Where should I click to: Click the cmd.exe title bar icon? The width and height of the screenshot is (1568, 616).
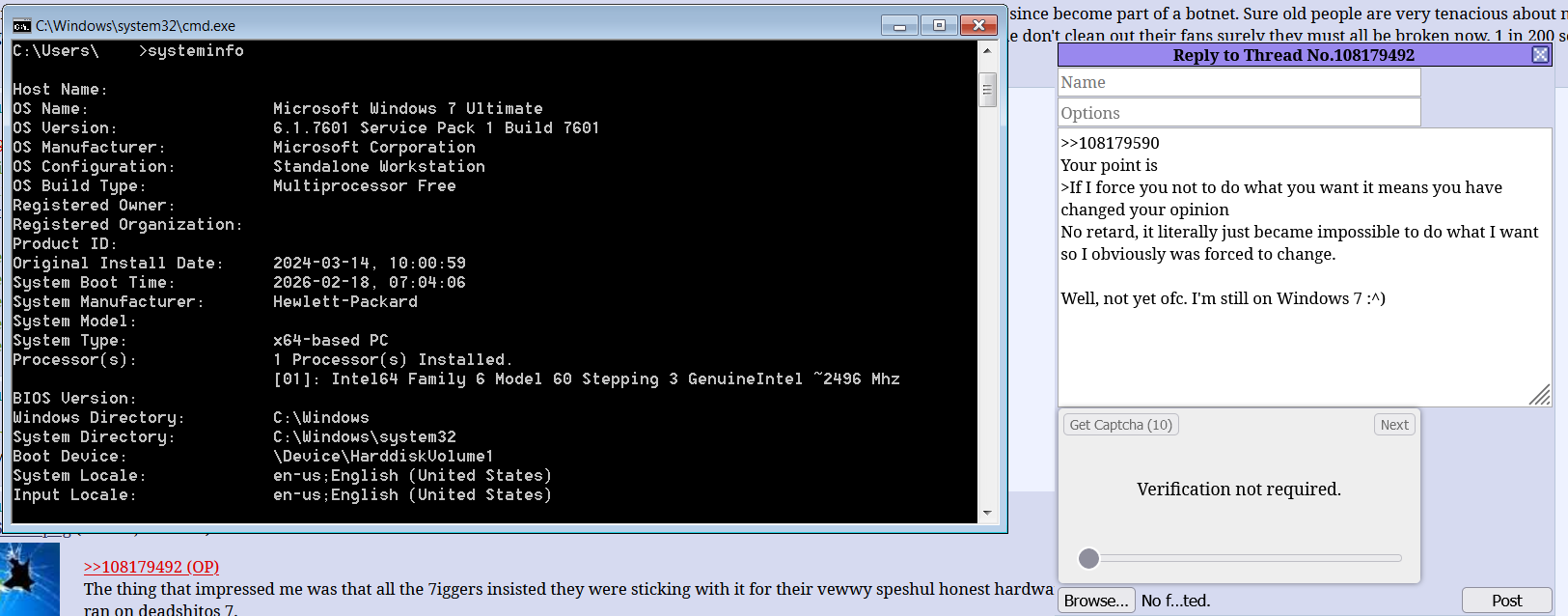click(x=21, y=26)
